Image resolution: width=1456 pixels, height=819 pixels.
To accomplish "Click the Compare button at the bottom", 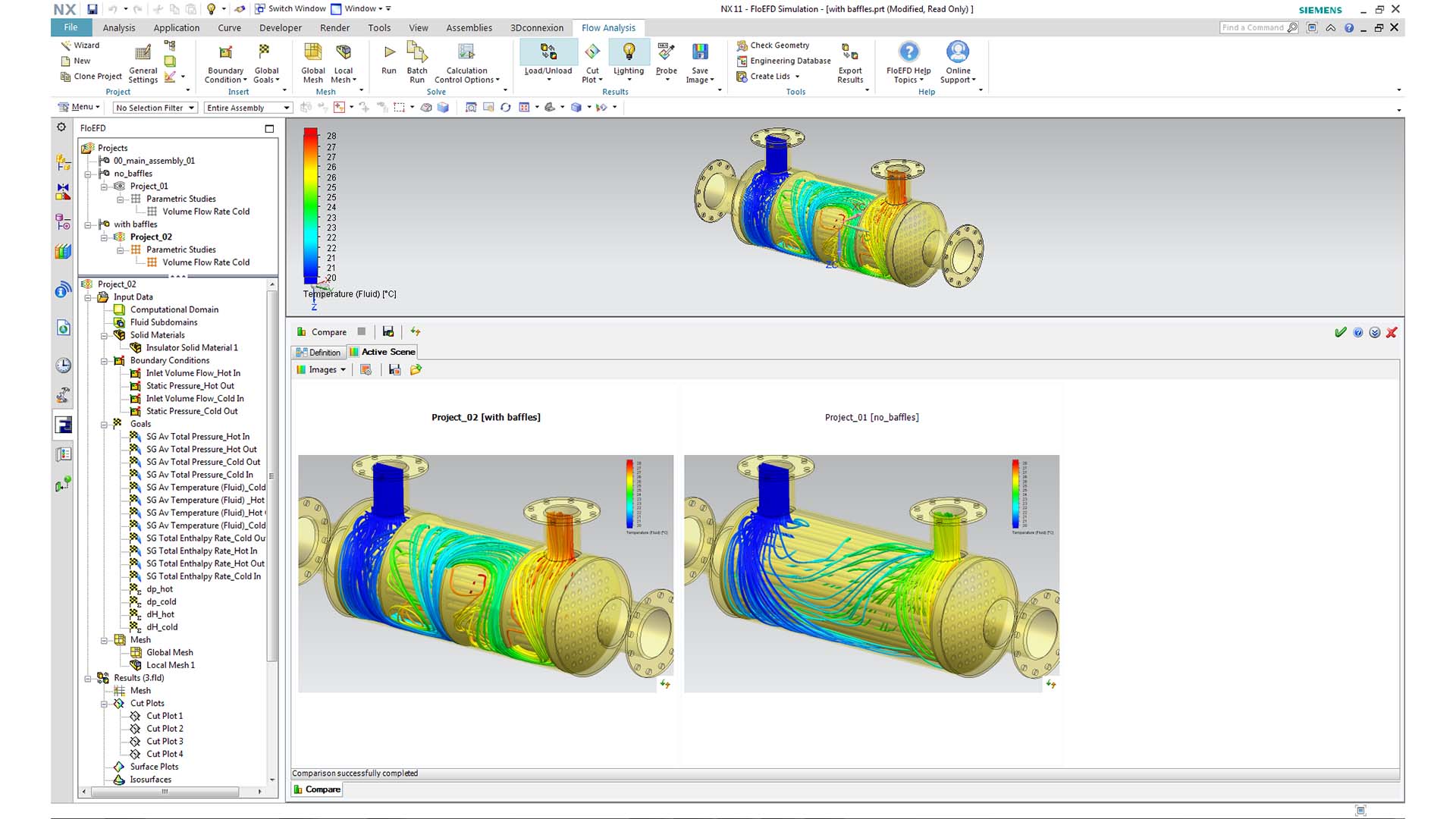I will [x=316, y=789].
